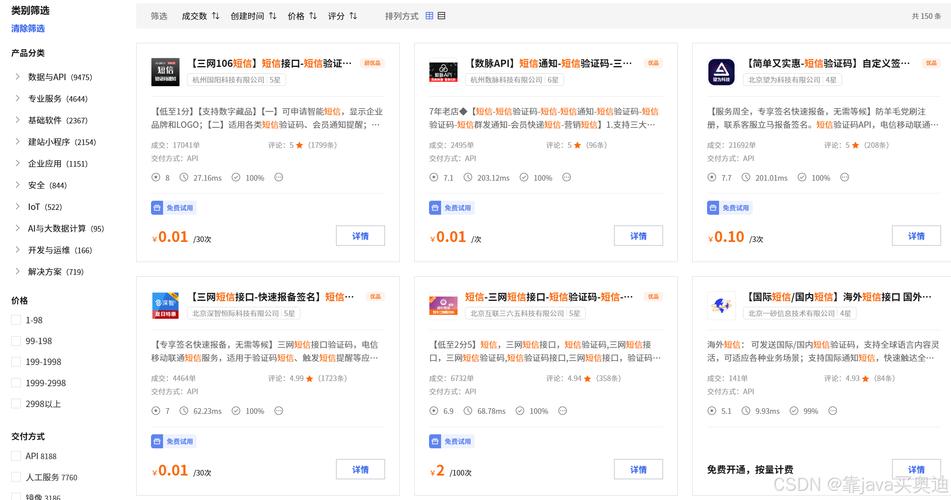Click the 免费试用 badge on 数脉API card
Image resolution: width=951 pixels, height=500 pixels.
[451, 208]
